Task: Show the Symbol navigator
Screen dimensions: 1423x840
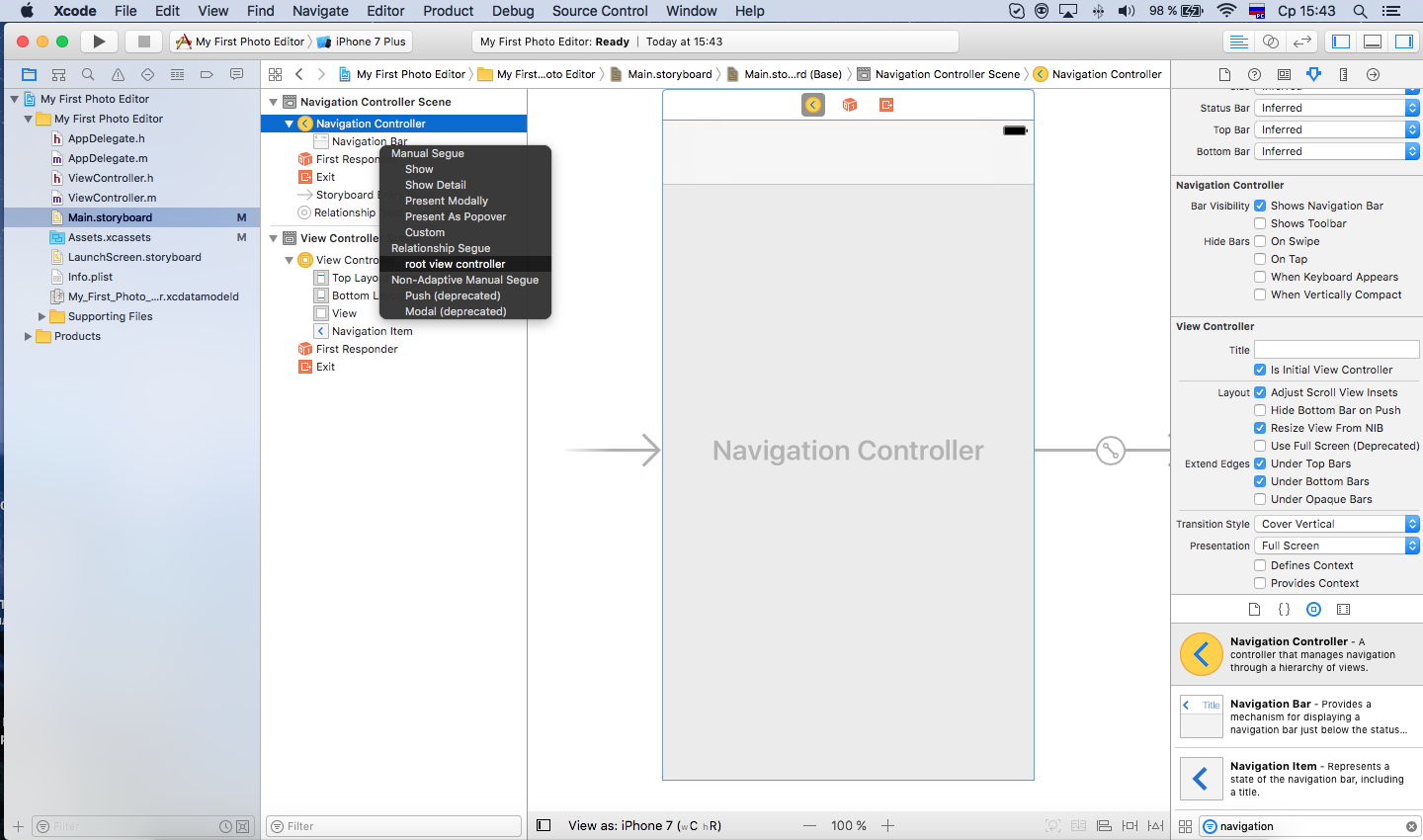Action: pyautogui.click(x=58, y=74)
